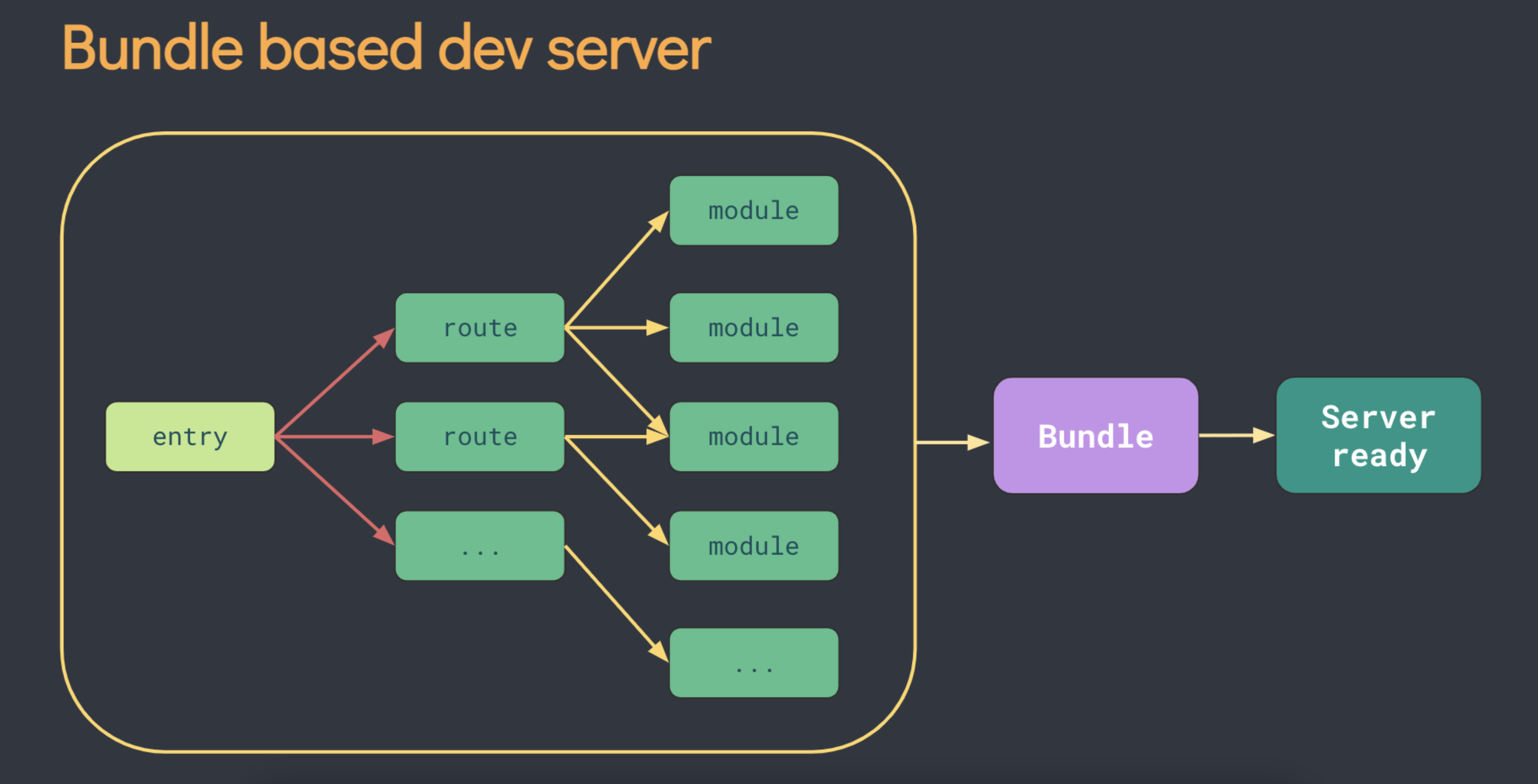Click the route box with three outgoing arrows

pyautogui.click(x=479, y=328)
